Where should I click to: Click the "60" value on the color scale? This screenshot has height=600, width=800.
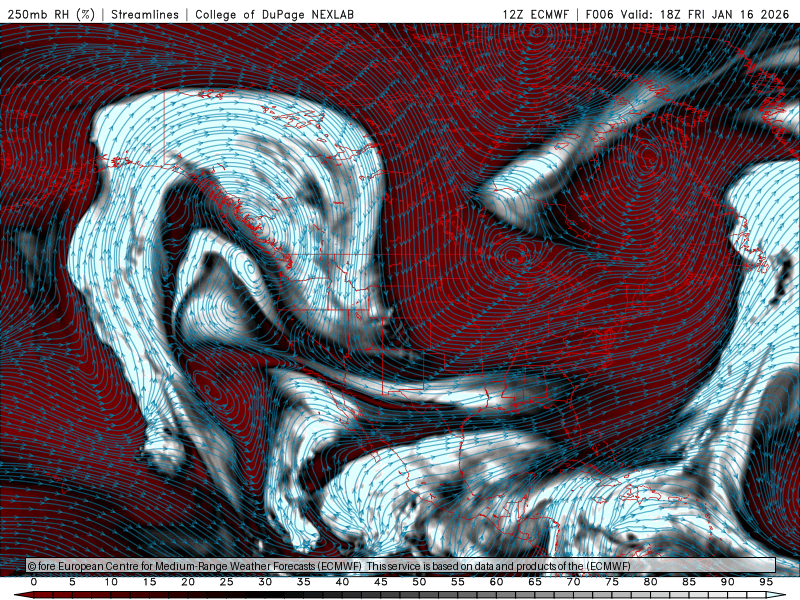(496, 582)
